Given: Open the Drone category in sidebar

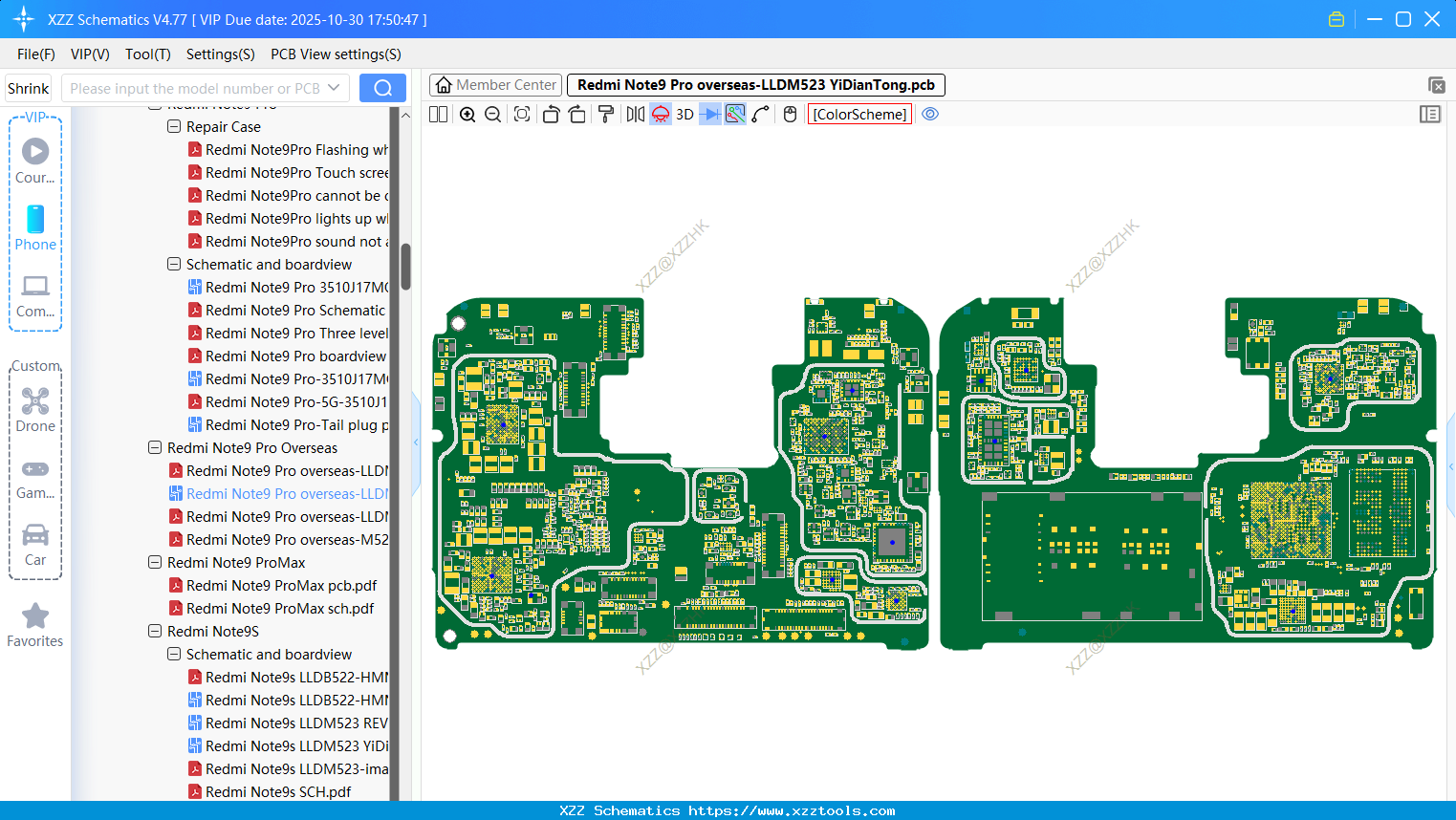Looking at the screenshot, I should [35, 409].
